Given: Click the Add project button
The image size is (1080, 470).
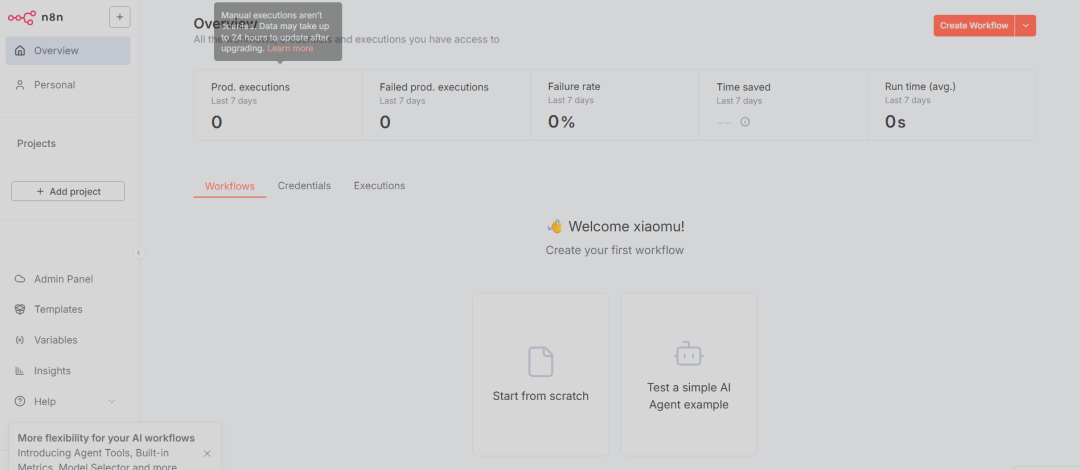Looking at the screenshot, I should pos(68,192).
